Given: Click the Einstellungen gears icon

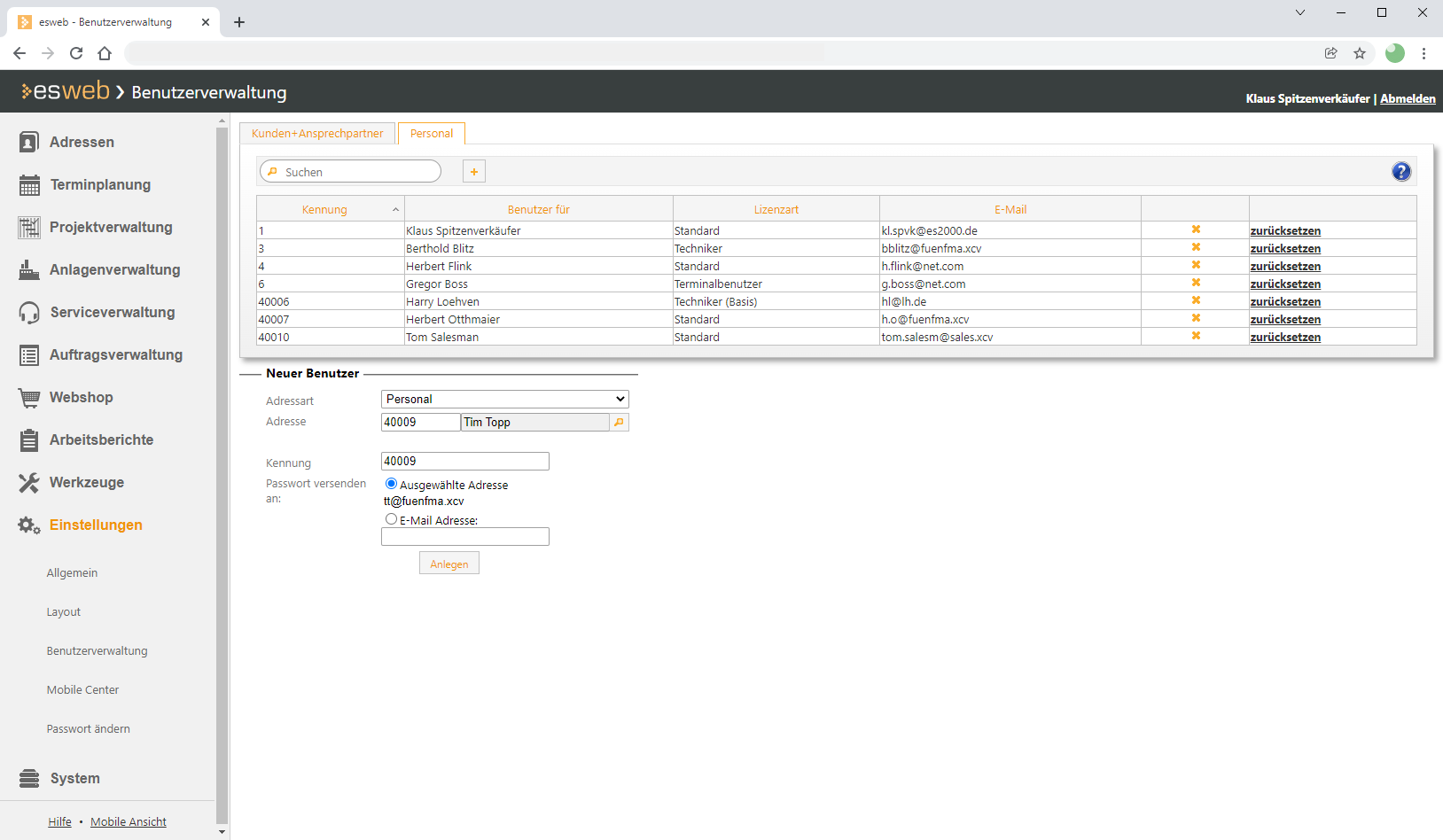Looking at the screenshot, I should pyautogui.click(x=29, y=525).
